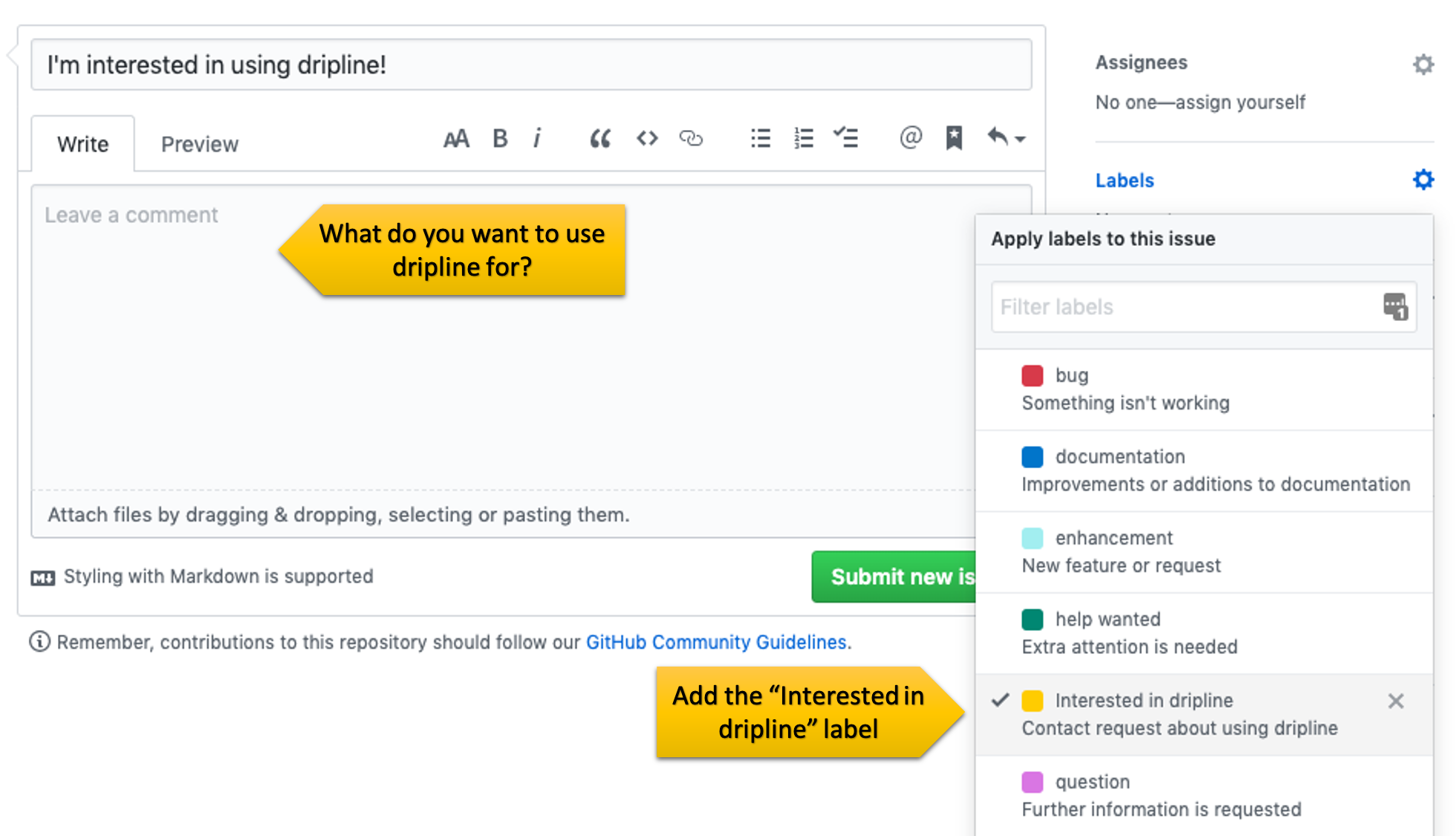1456x836 pixels.
Task: Click the yellow Interested in dripline swatch
Action: point(1032,701)
